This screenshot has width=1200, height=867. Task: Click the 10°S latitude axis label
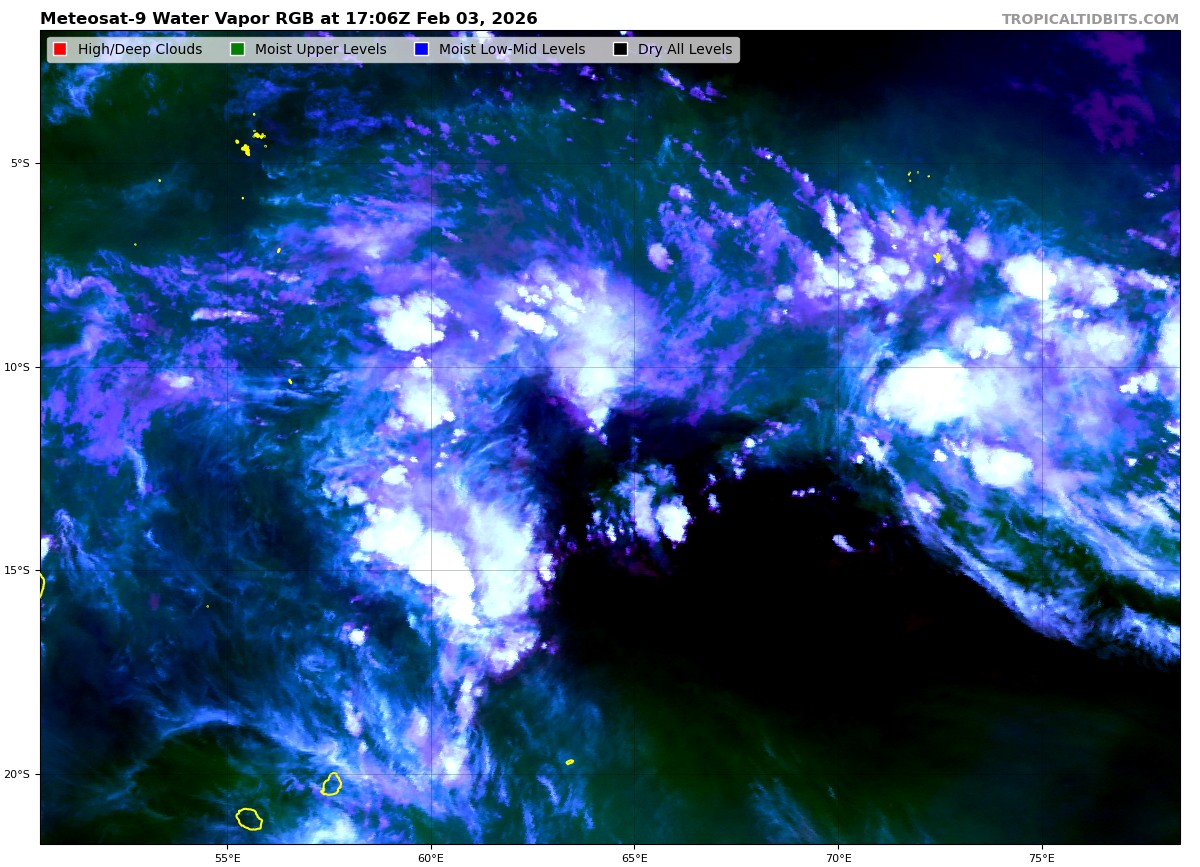pos(20,367)
